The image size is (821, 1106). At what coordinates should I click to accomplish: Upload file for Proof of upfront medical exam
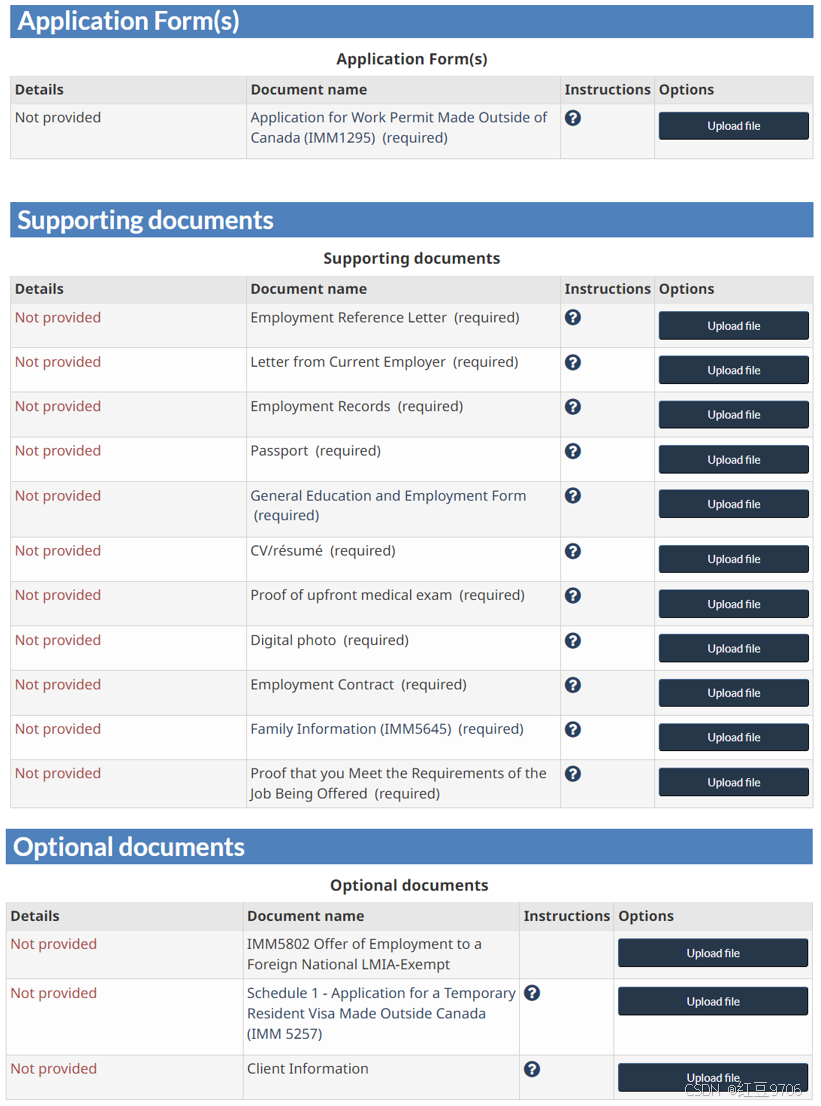pyautogui.click(x=734, y=604)
